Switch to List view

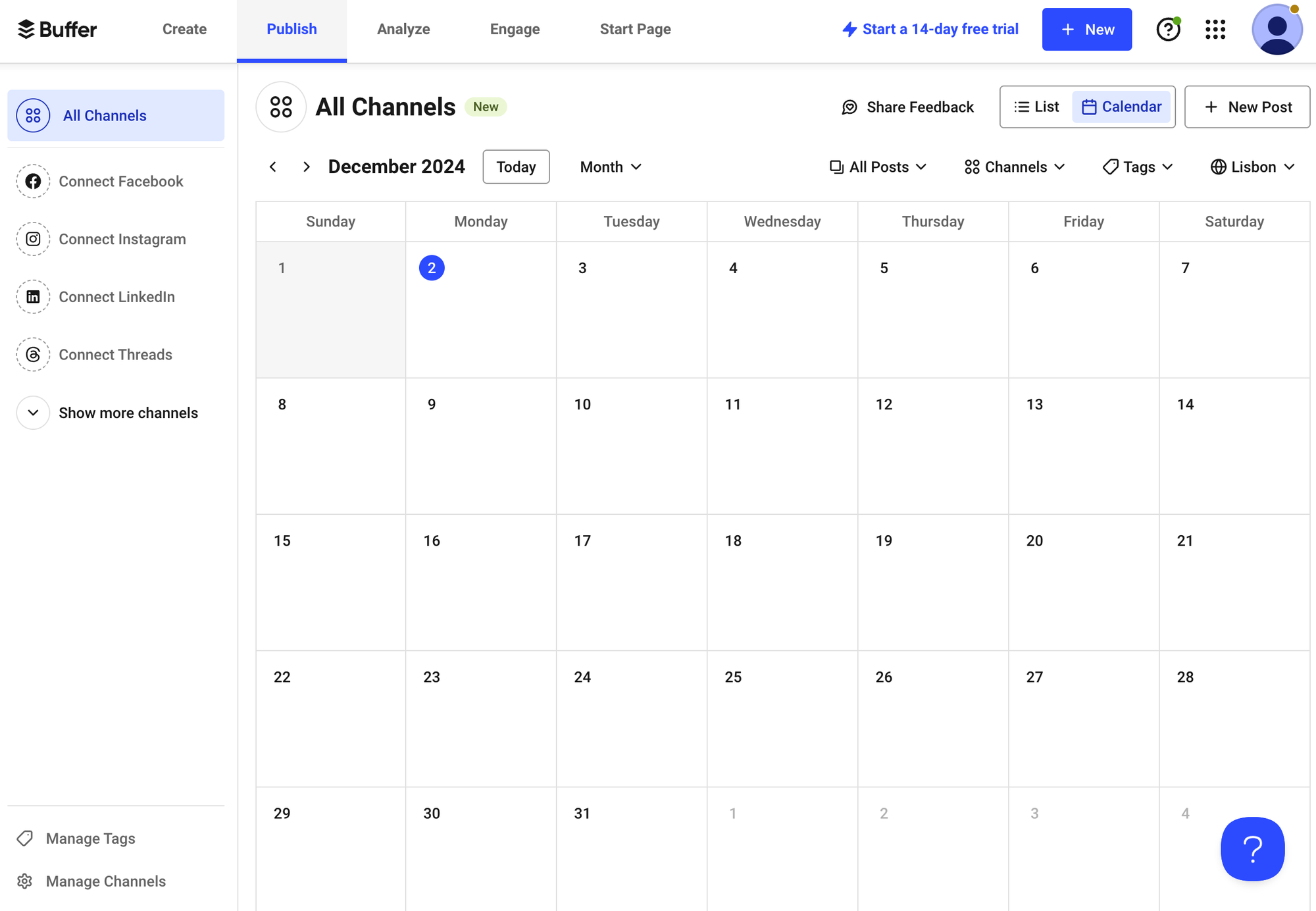[1036, 107]
